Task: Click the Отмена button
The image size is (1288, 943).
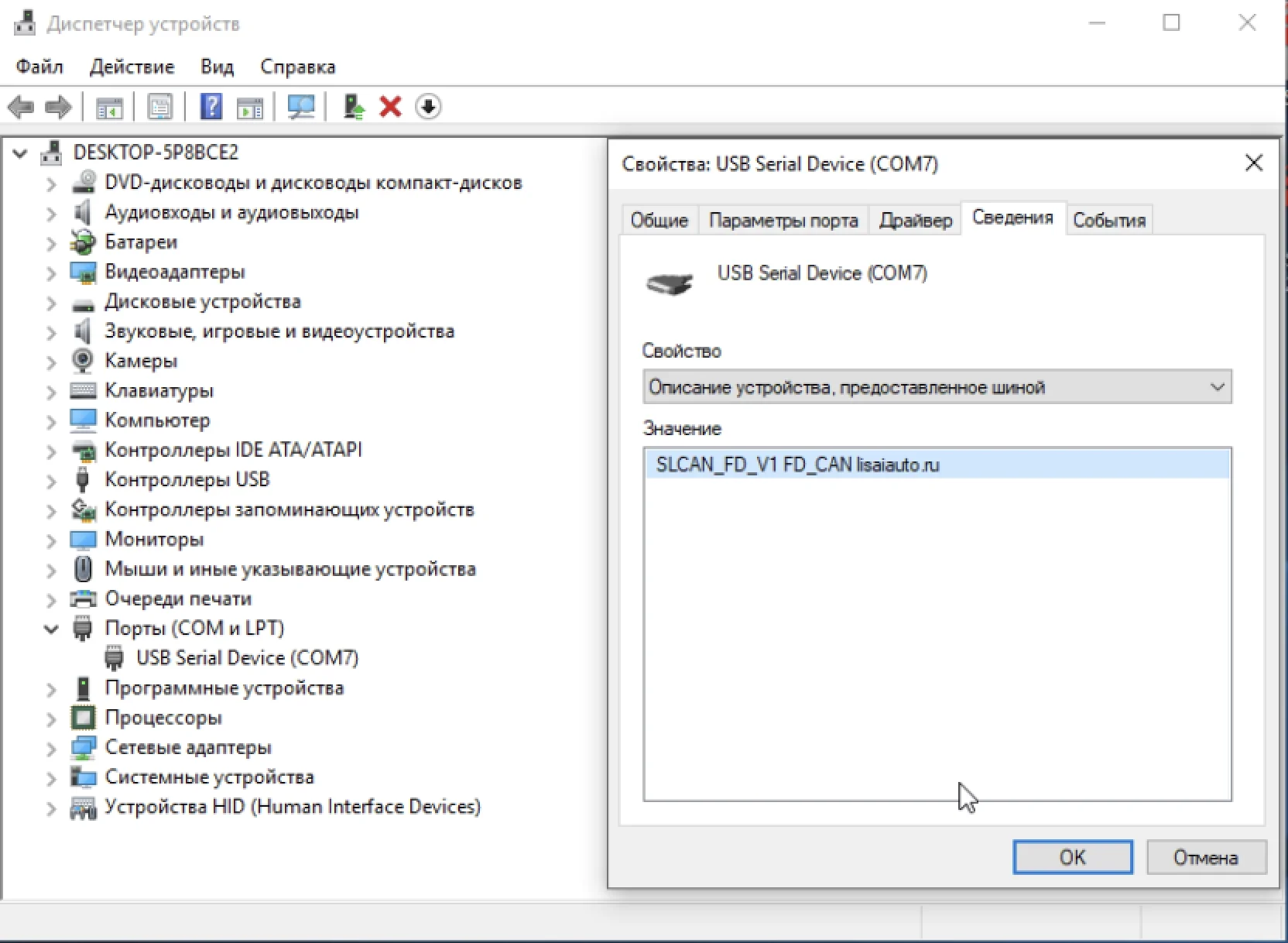Action: point(1205,857)
